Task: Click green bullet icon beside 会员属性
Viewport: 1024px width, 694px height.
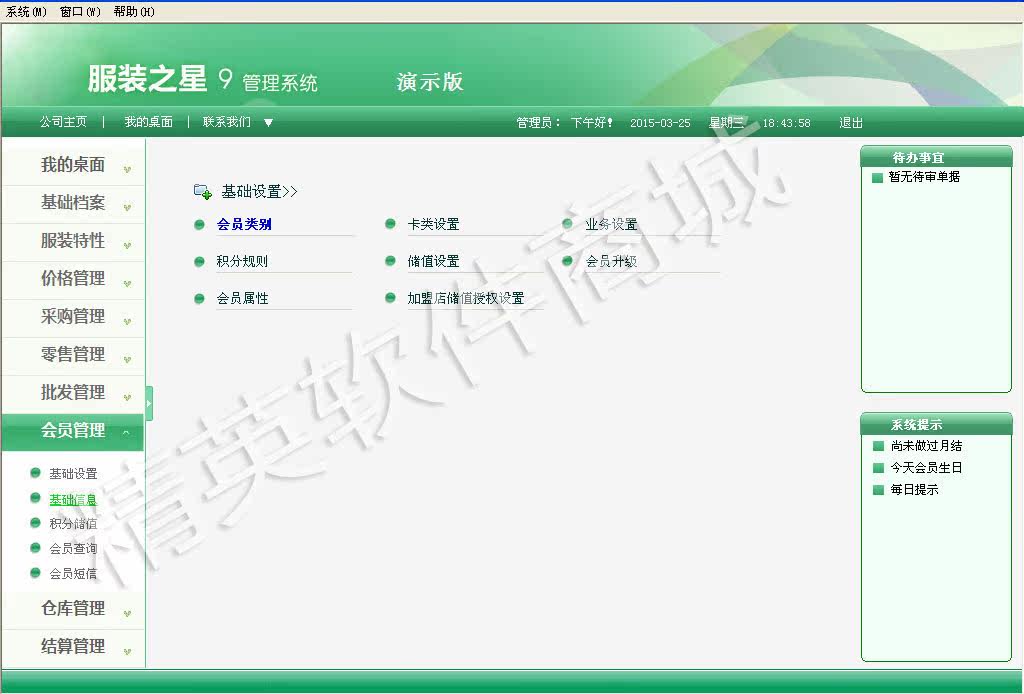Action: point(200,299)
